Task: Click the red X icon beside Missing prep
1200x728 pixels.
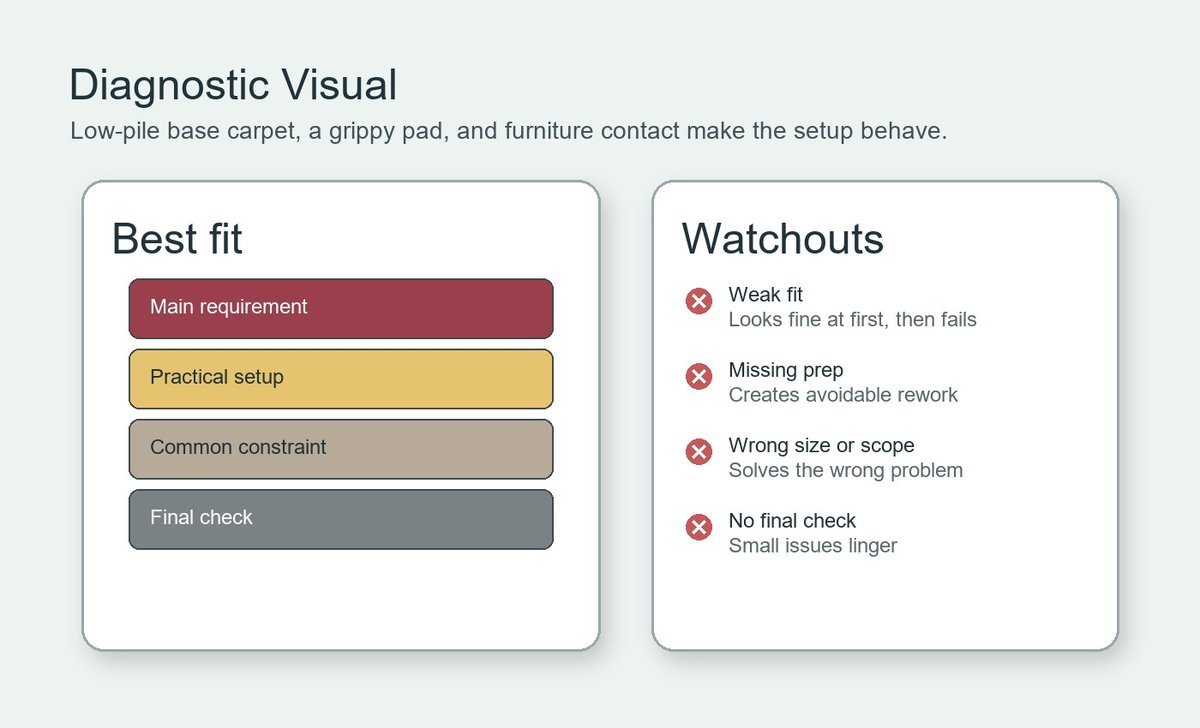Action: (698, 376)
